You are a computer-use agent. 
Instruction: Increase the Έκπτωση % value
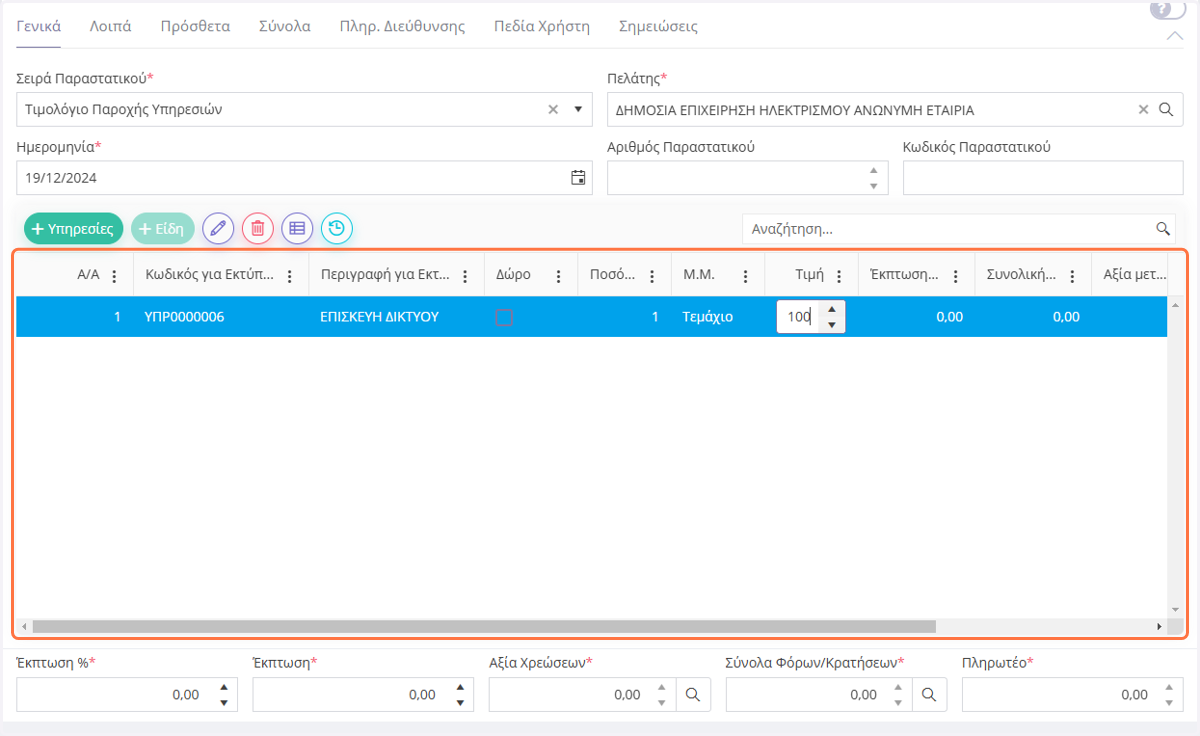coord(224,687)
